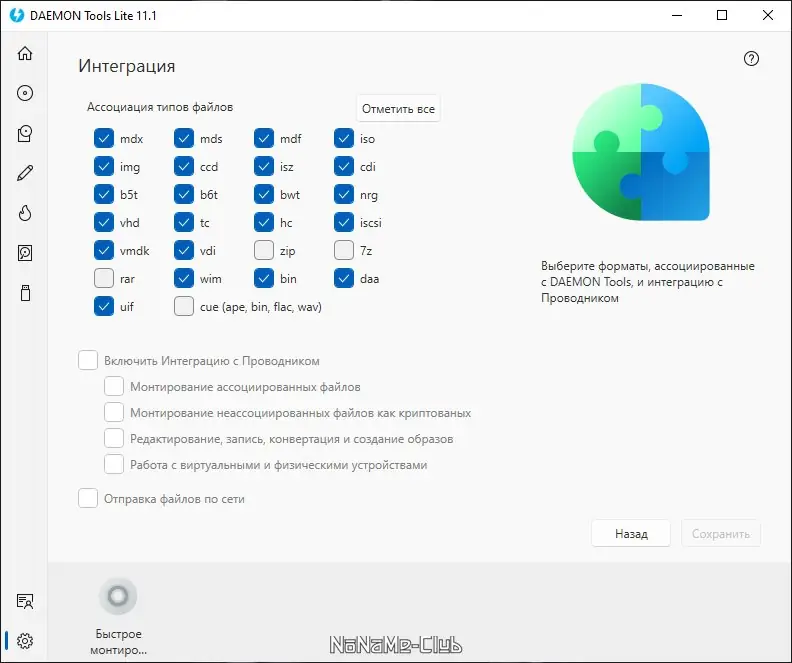This screenshot has width=792, height=663.
Task: Uncheck the hc file association
Action: point(264,222)
